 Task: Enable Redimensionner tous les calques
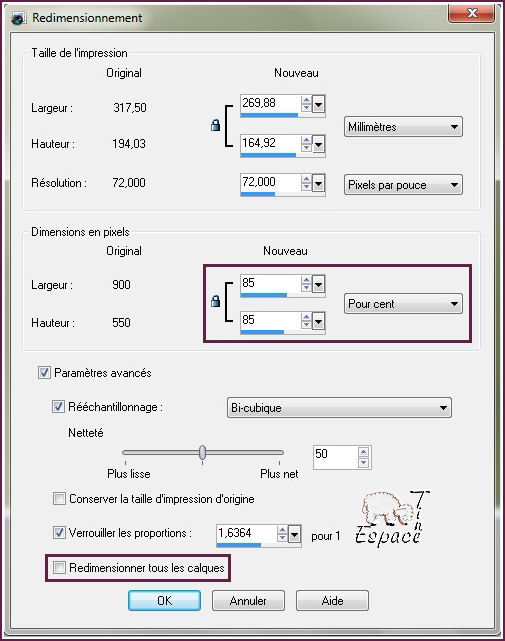pyautogui.click(x=59, y=567)
